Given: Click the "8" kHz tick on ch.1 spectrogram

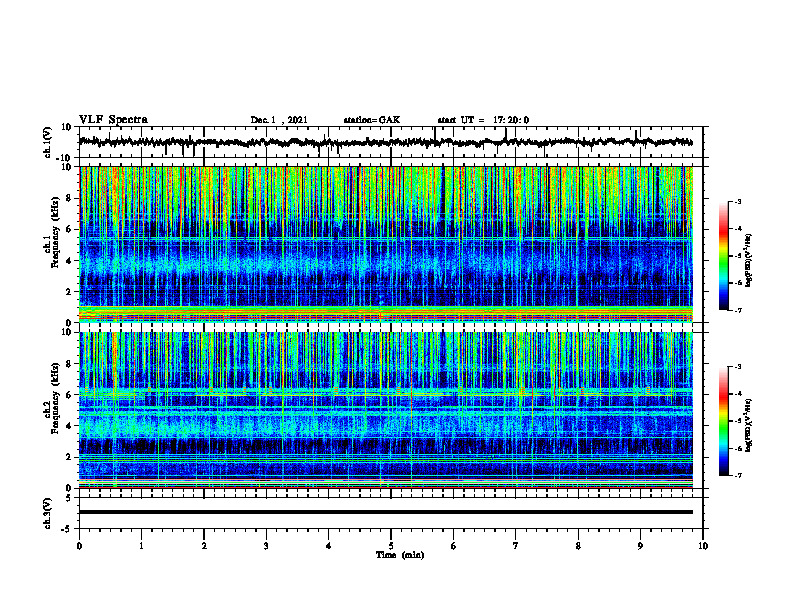Looking at the screenshot, I should point(69,198).
